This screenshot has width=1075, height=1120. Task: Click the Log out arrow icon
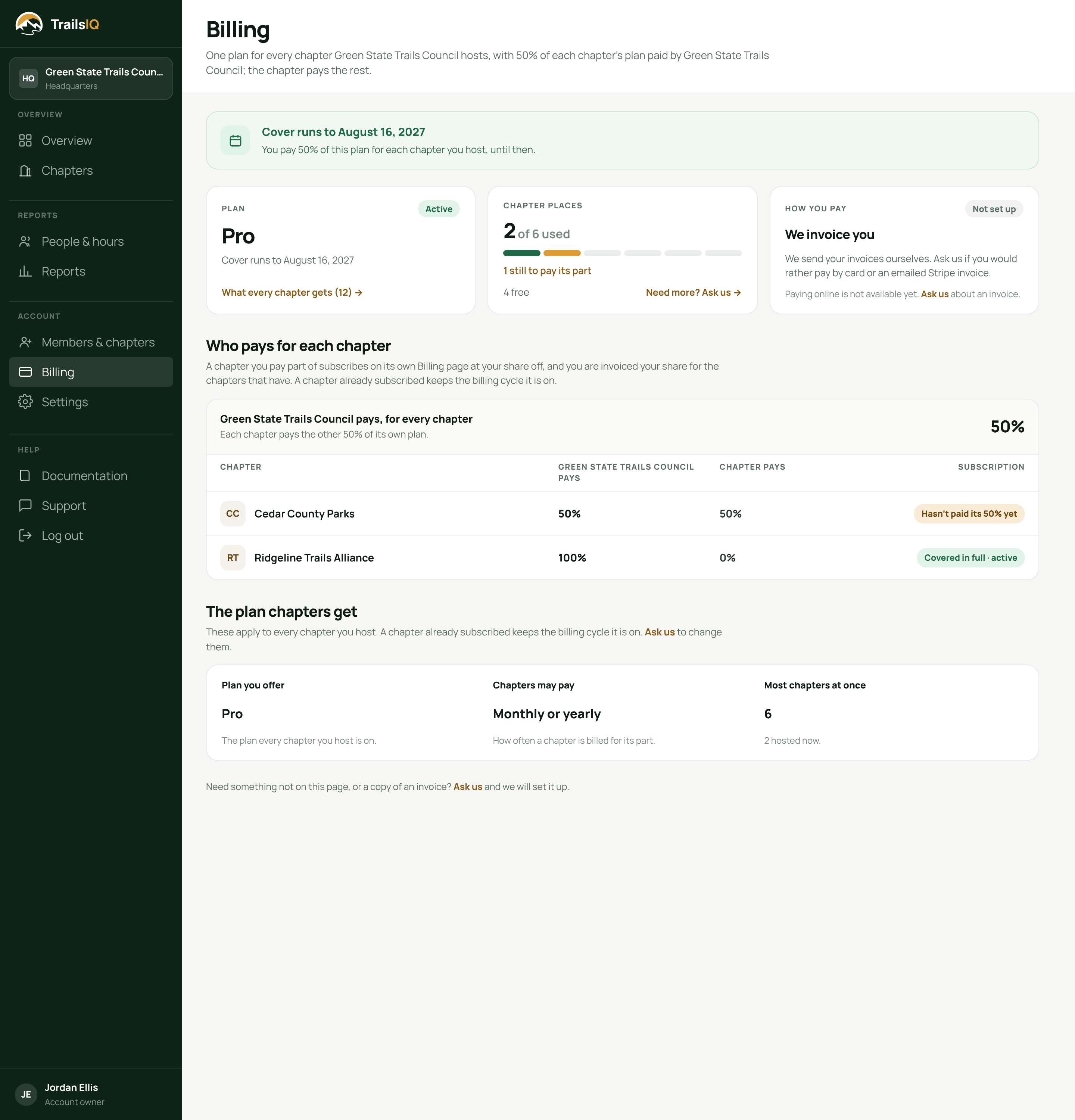coord(25,535)
